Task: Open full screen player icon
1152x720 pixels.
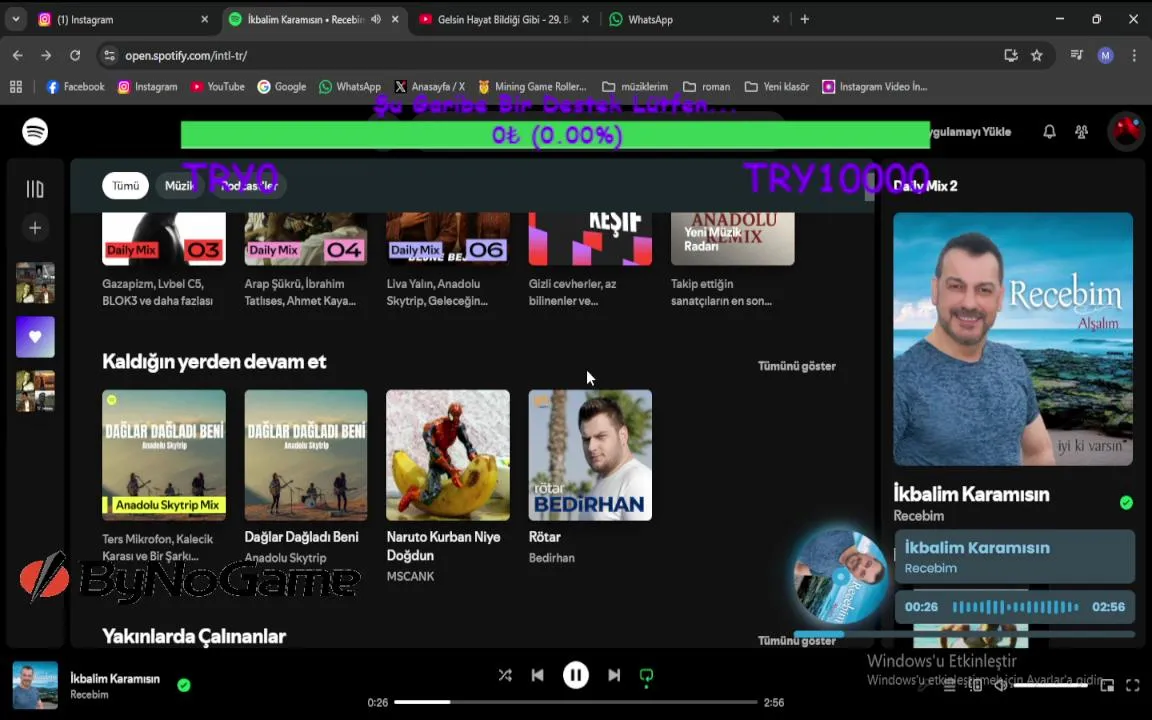Action: click(x=1132, y=685)
